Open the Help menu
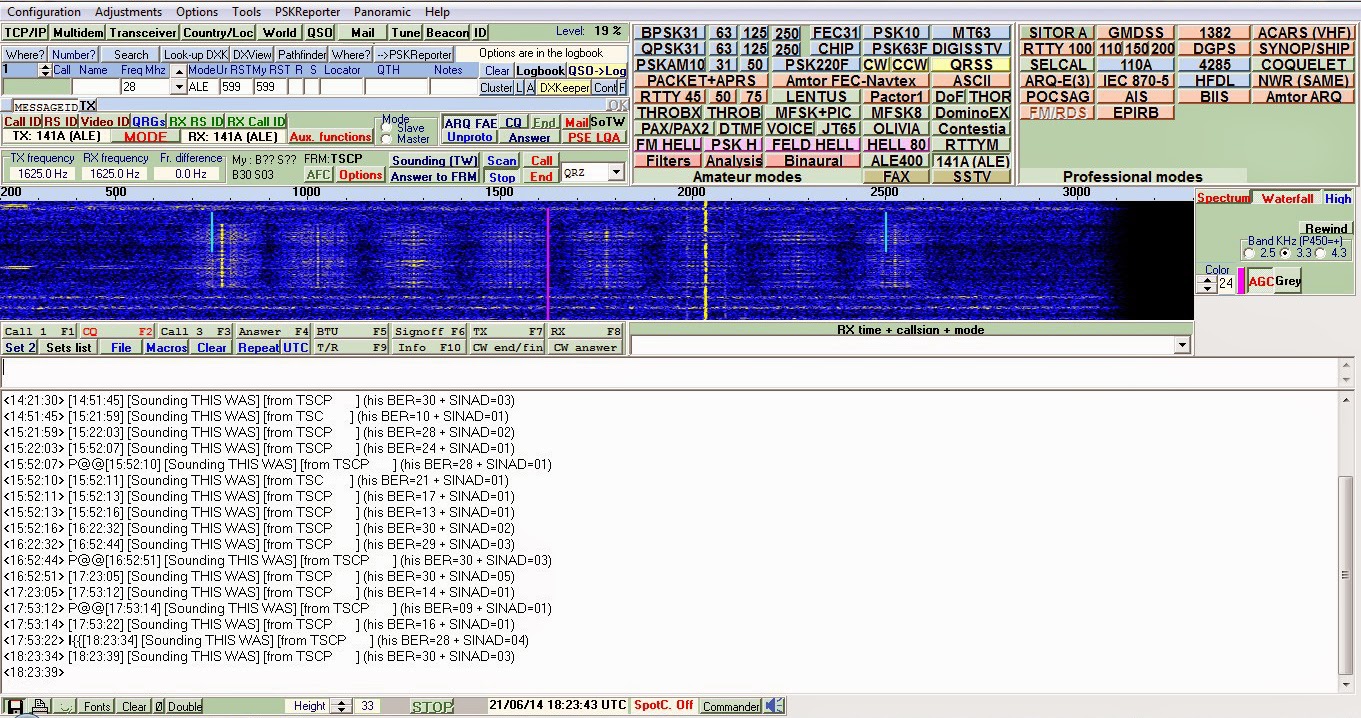Viewport: 1361px width, 718px height. point(437,12)
